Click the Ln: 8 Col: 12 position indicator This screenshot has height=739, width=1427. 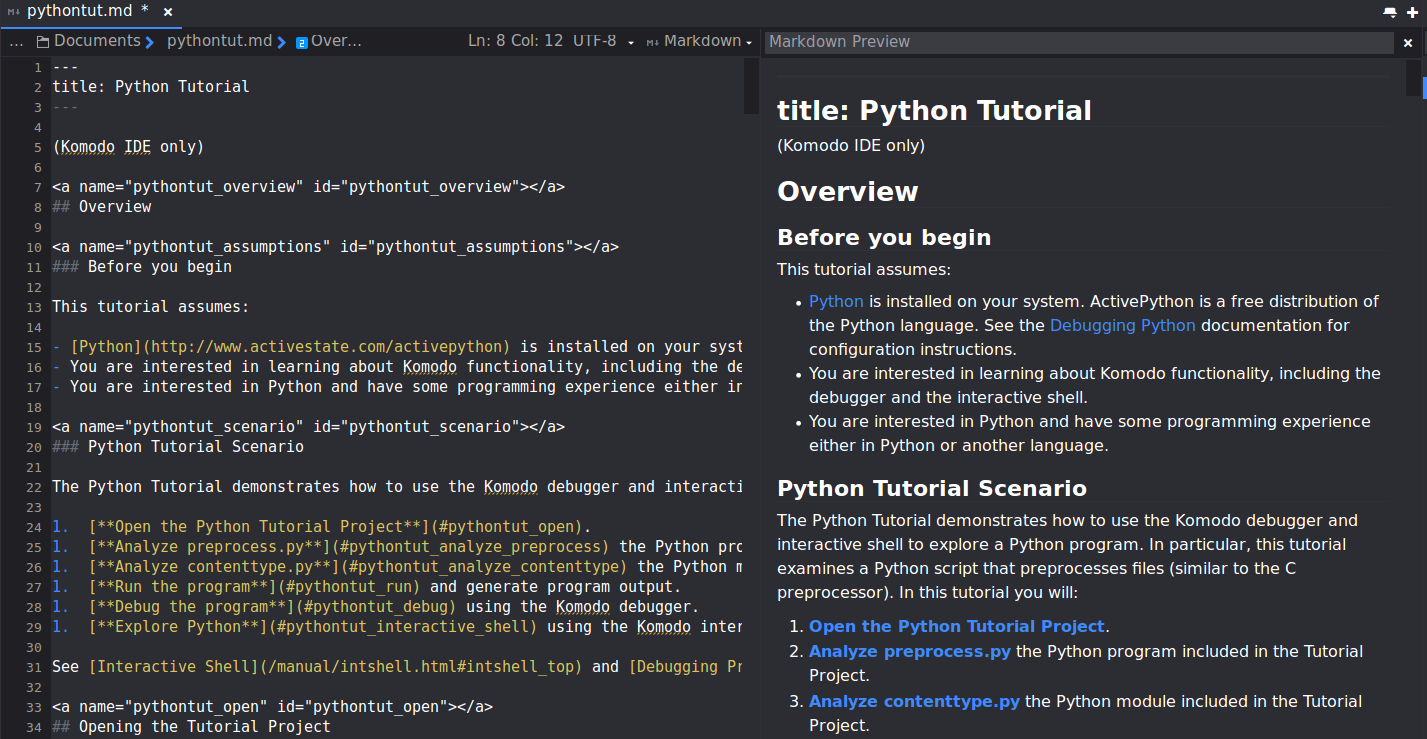click(x=515, y=41)
